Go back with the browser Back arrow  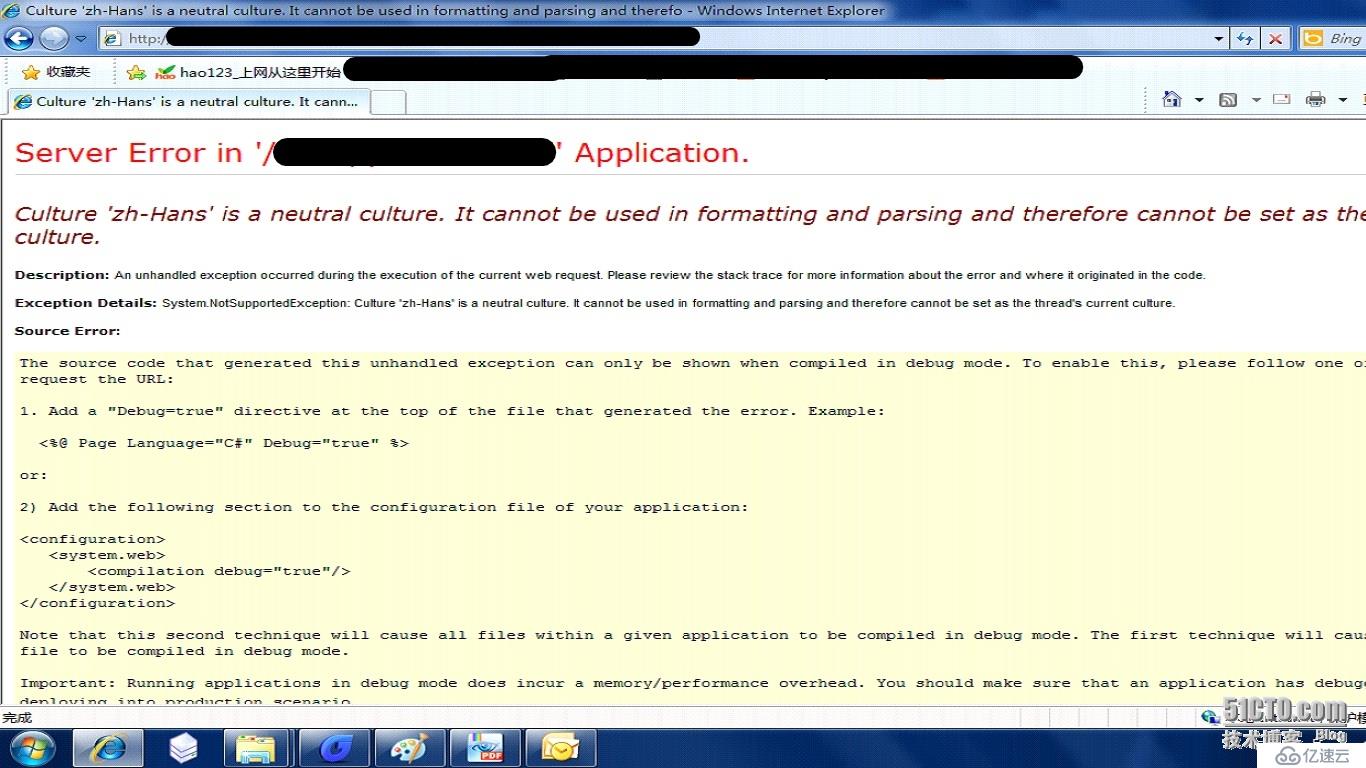[19, 39]
